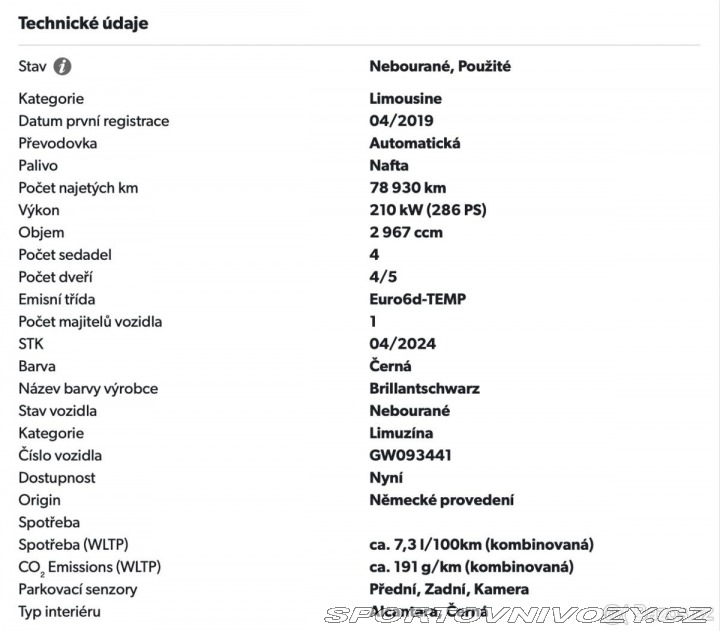The image size is (720, 631).
Task: Click the Přední, Zadní, Kamera sensors value
Action: 449,589
